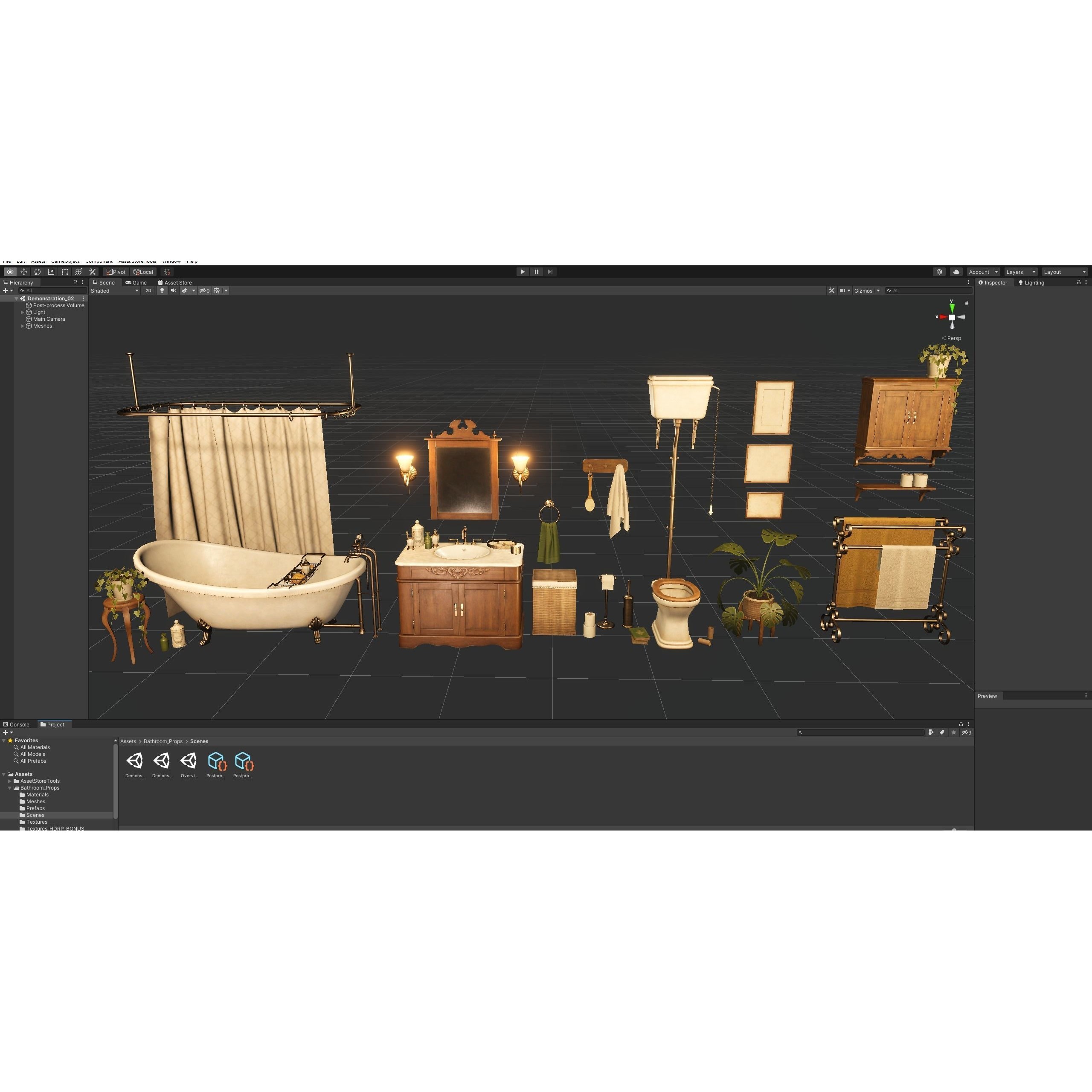Select the Rect Transform tool
This screenshot has height=1092, width=1092.
(x=64, y=272)
